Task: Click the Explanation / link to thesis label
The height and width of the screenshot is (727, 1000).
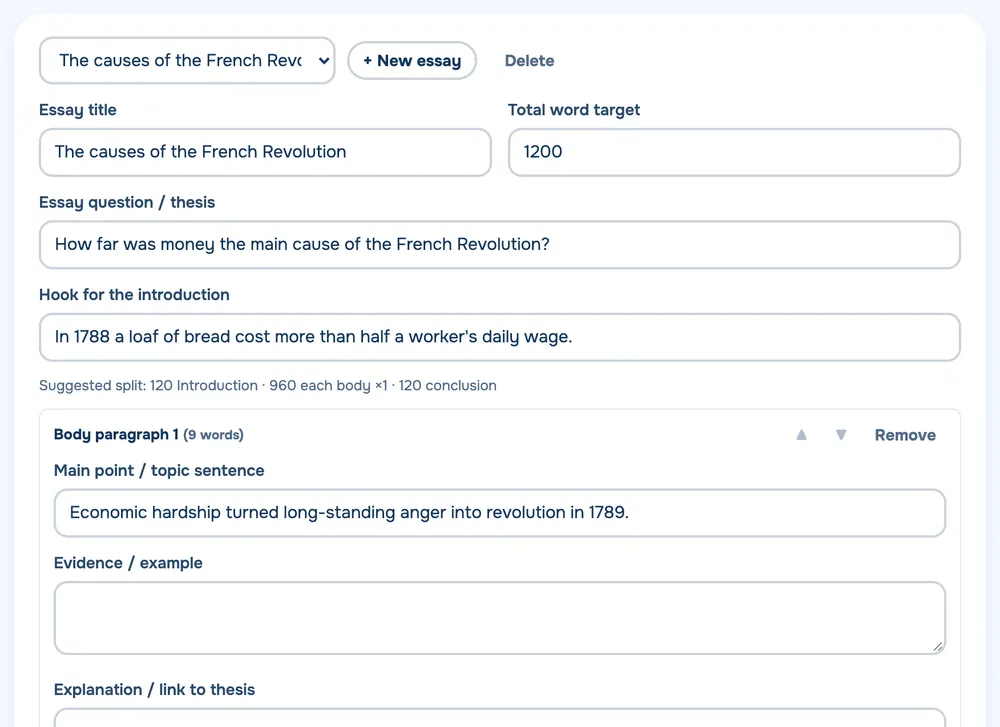Action: point(154,689)
